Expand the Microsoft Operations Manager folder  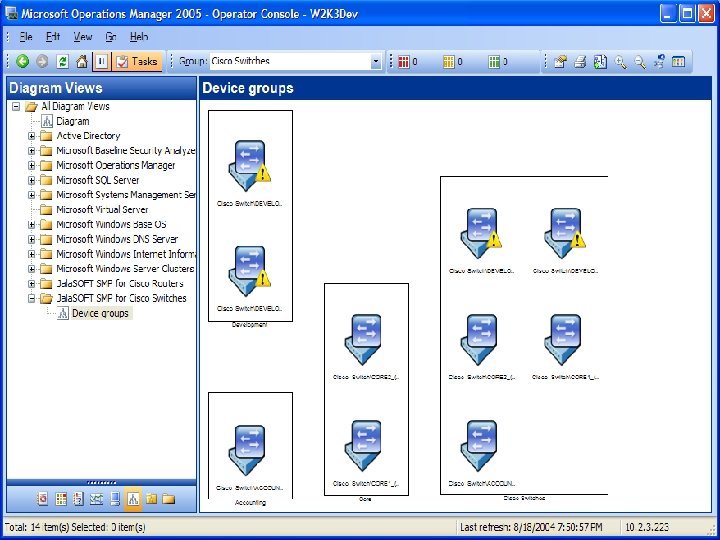pos(31,165)
